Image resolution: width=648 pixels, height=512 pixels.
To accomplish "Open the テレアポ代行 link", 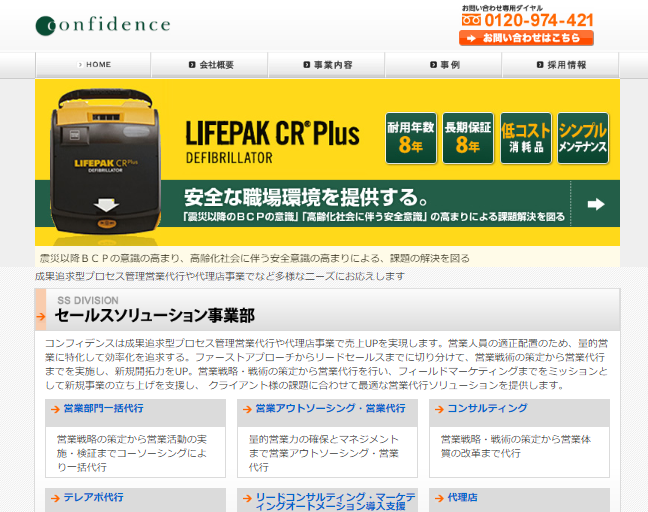I will (93, 497).
